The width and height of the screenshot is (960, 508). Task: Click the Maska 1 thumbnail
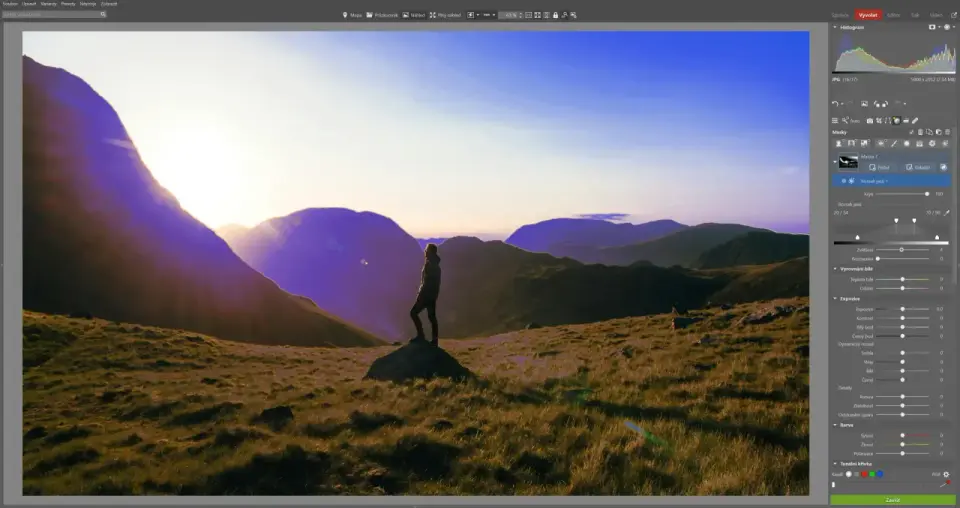pyautogui.click(x=848, y=161)
